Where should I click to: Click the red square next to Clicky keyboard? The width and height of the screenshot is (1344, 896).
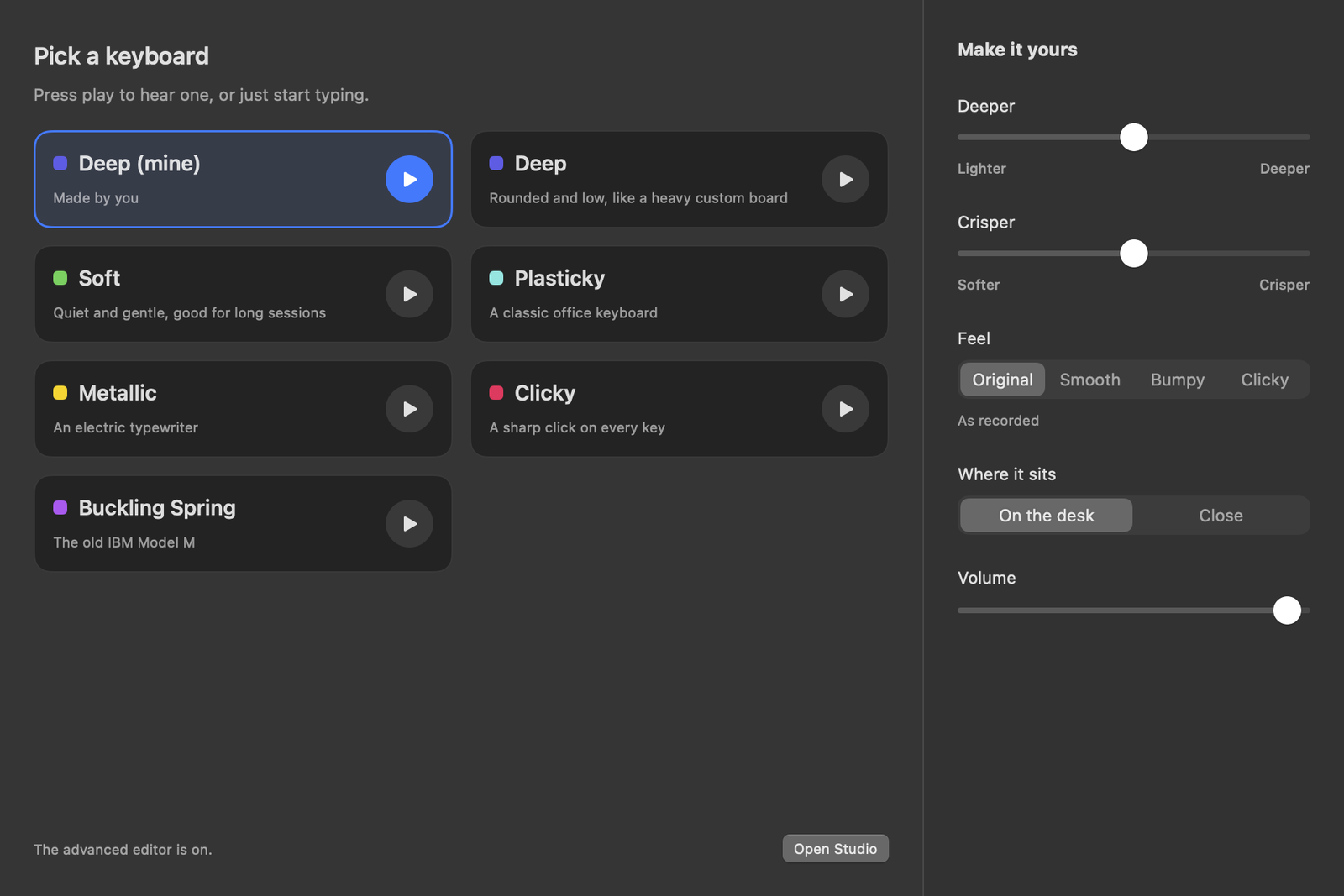point(496,393)
